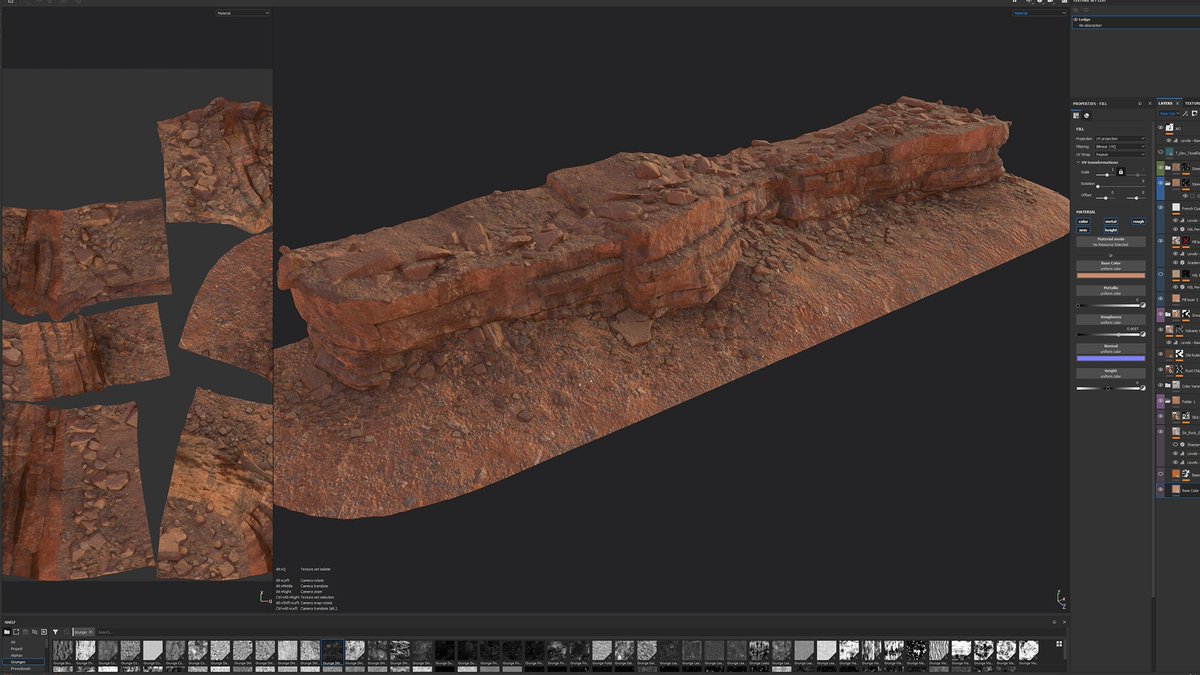The height and width of the screenshot is (675, 1200).
Task: Click the lock proportions icon next to Scale
Action: (x=1120, y=171)
